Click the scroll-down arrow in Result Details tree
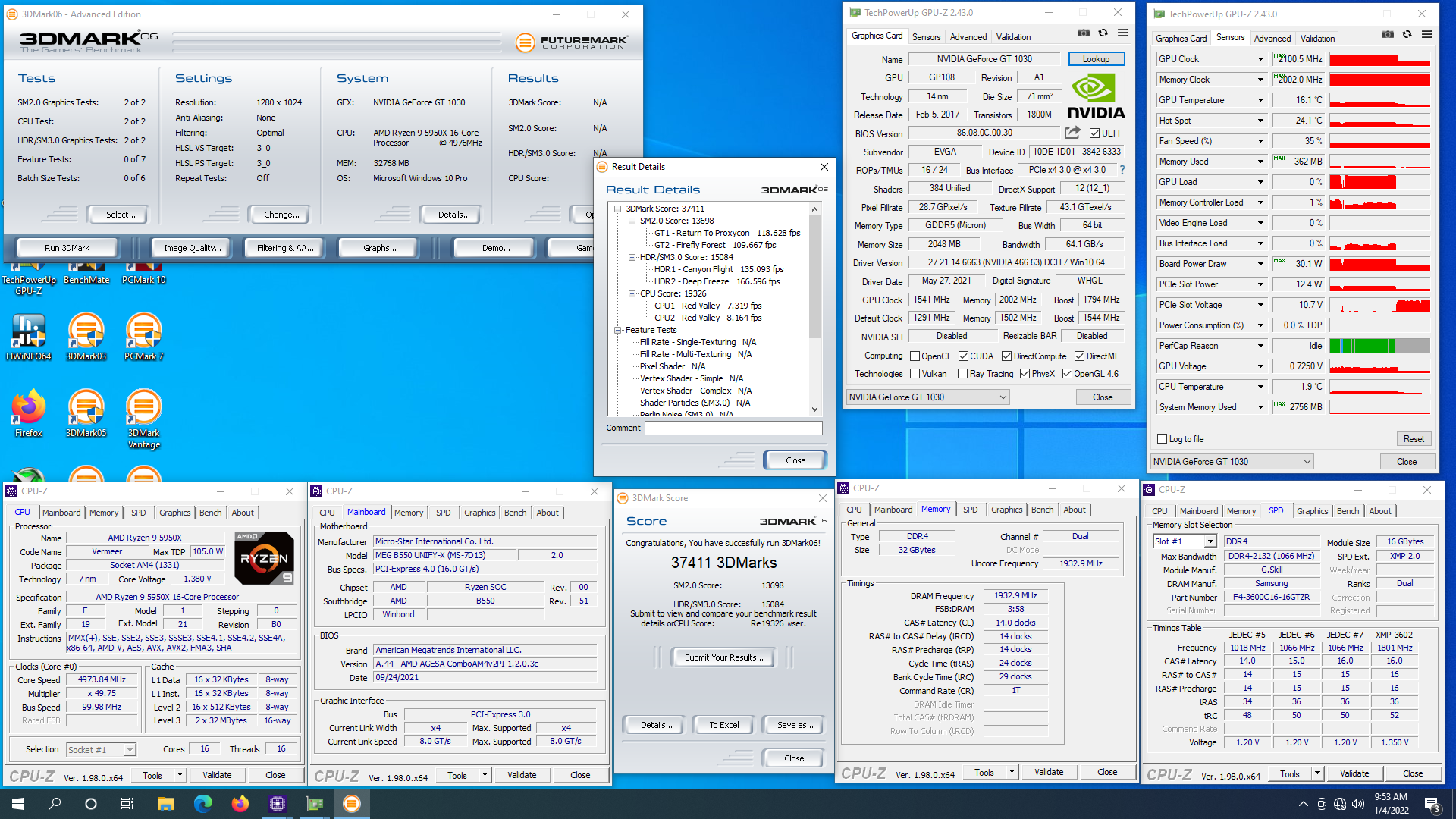Viewport: 1456px width, 819px height. (x=814, y=409)
